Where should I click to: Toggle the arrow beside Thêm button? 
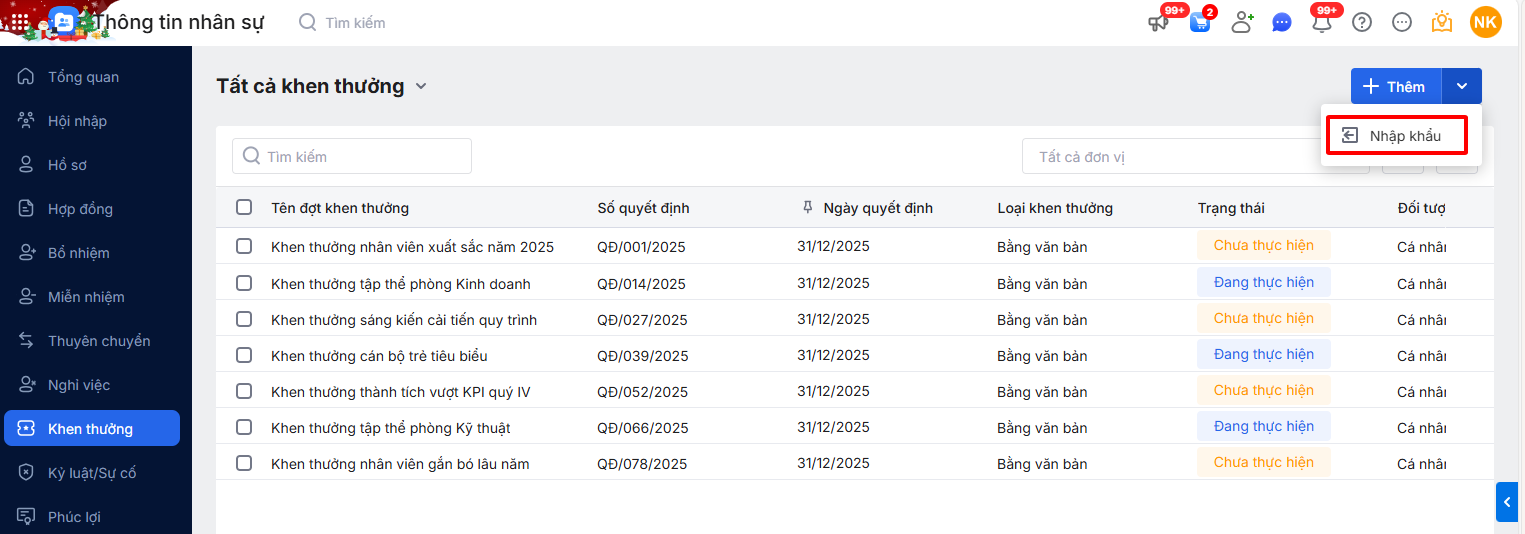pos(1462,87)
